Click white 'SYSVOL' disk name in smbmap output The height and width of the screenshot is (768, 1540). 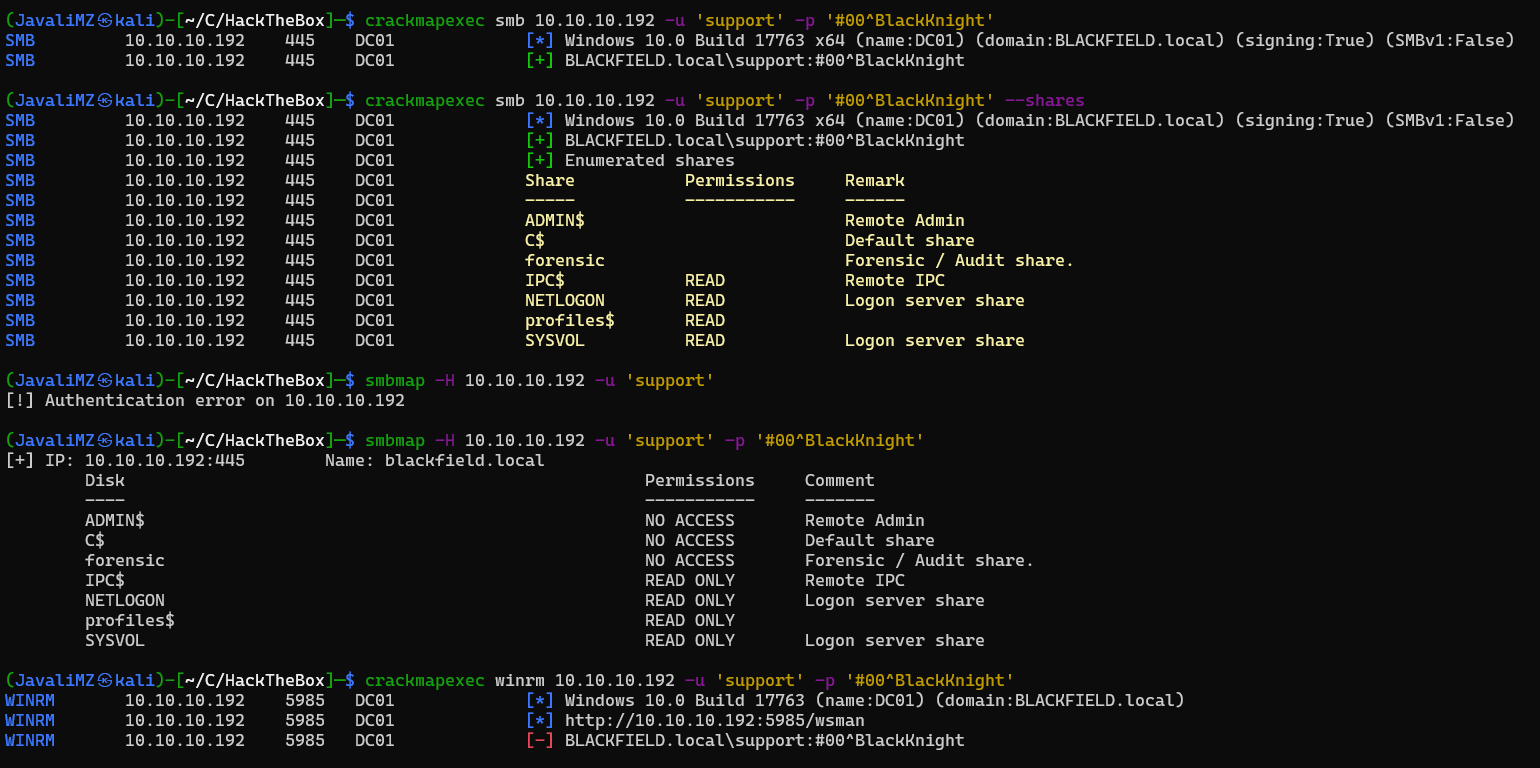[x=115, y=640]
